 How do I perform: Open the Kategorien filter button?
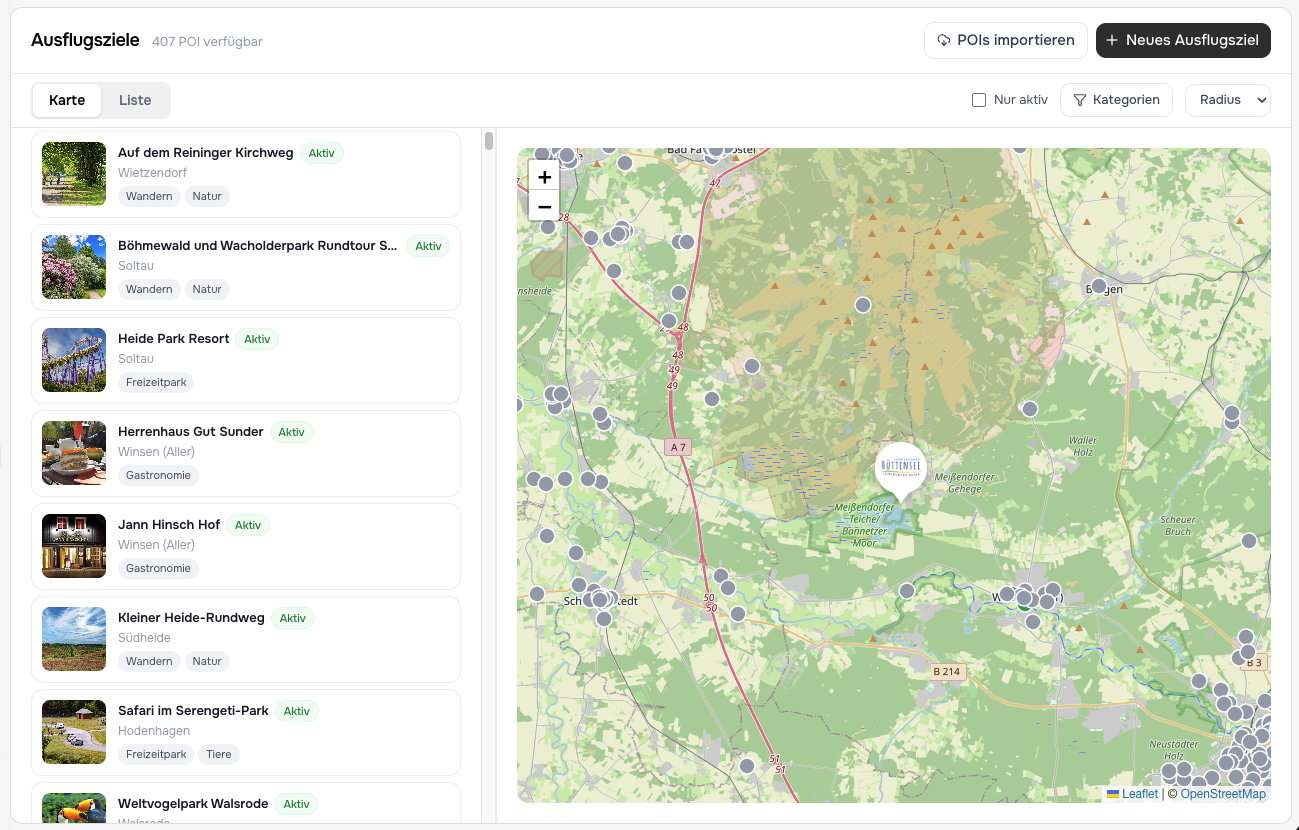coord(1116,100)
